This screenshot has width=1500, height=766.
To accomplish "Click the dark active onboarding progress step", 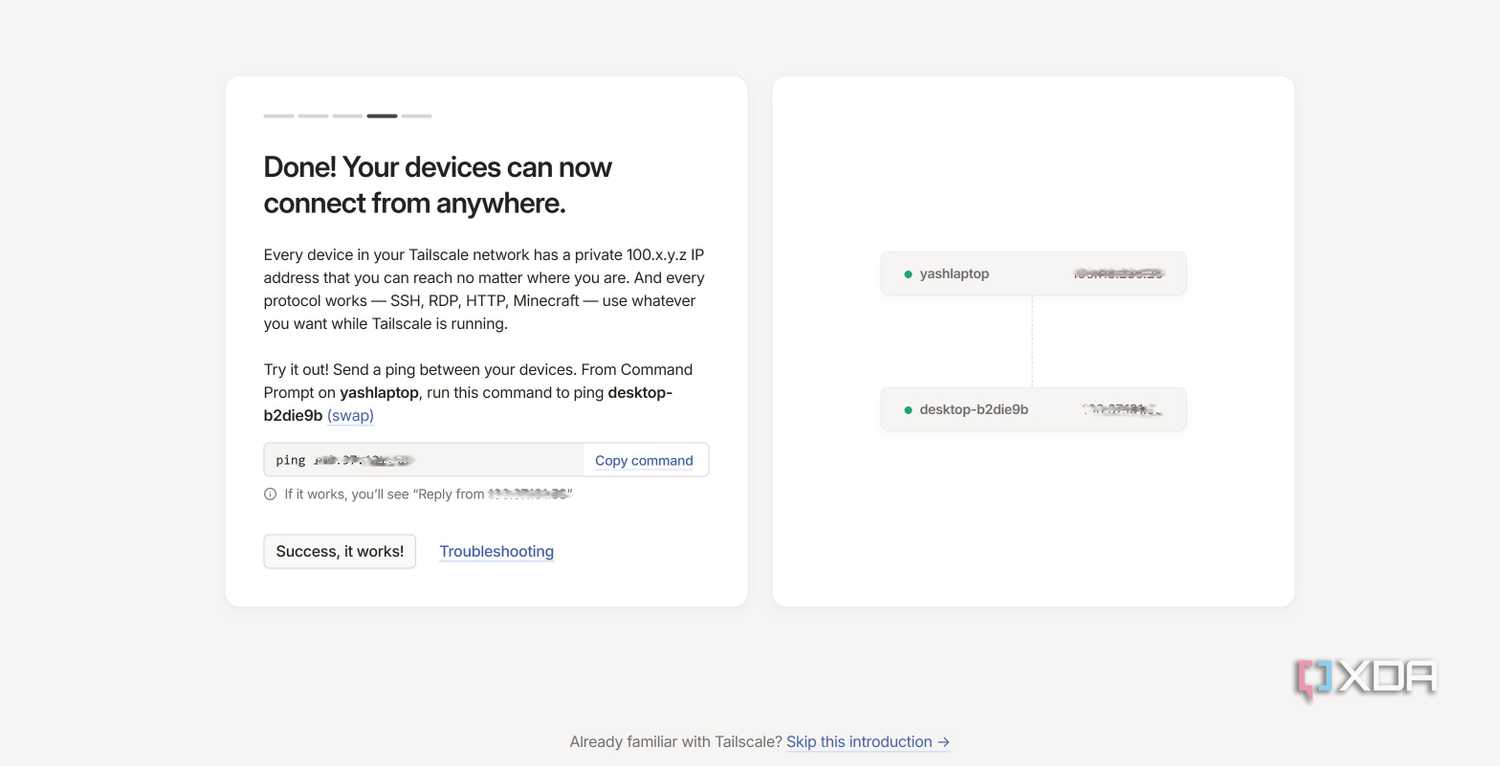I will (382, 116).
